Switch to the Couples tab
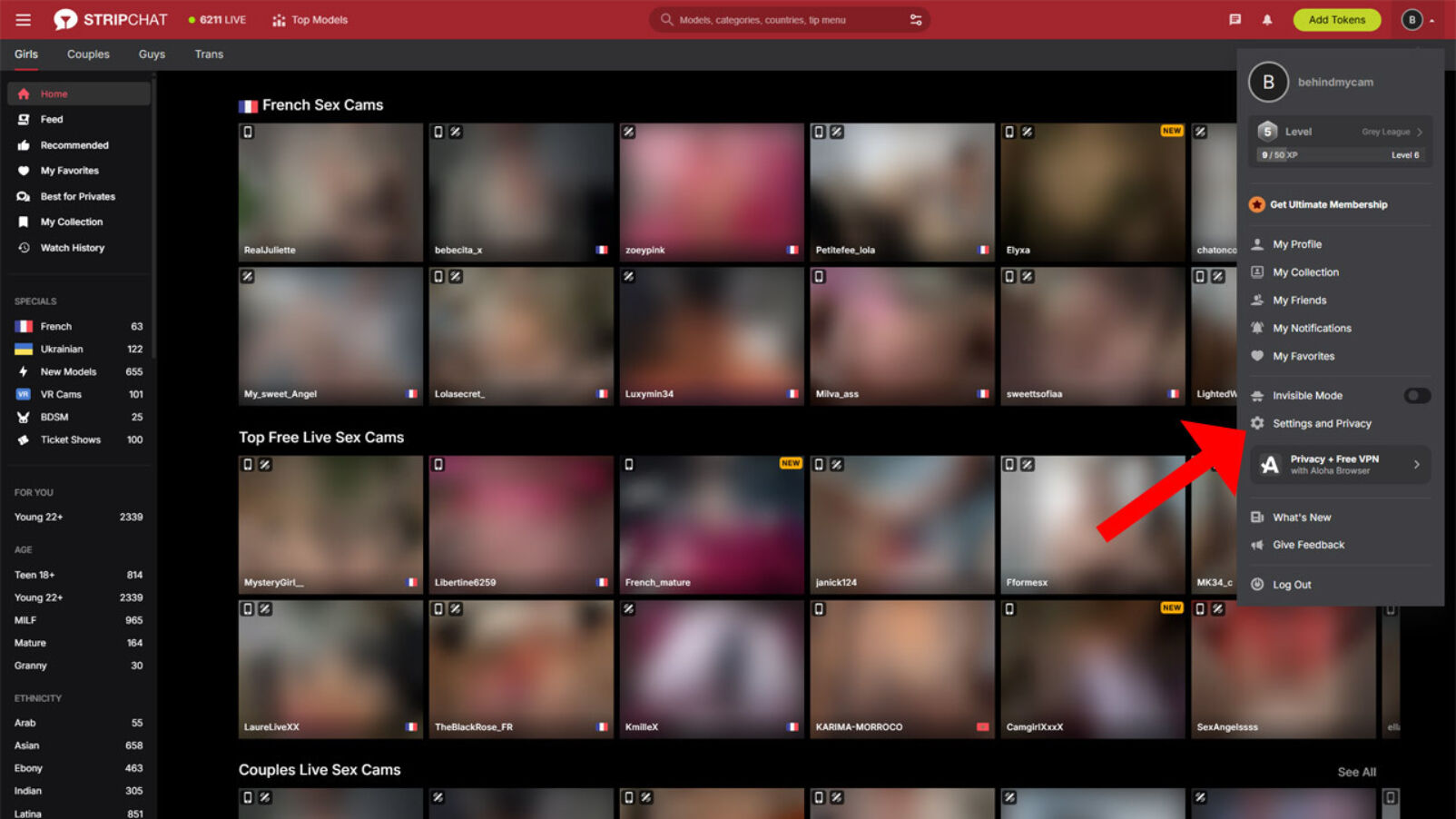Viewport: 1456px width, 819px height. [x=87, y=54]
